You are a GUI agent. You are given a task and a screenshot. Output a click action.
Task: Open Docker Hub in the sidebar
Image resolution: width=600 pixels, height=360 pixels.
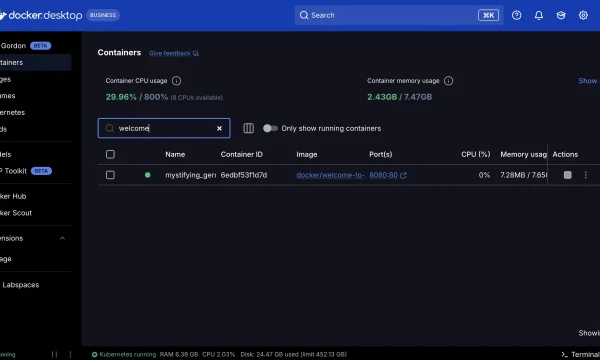(x=35, y=196)
